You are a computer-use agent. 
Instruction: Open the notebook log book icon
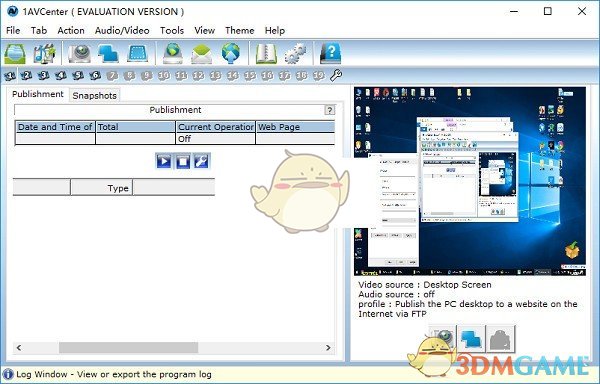(266, 54)
